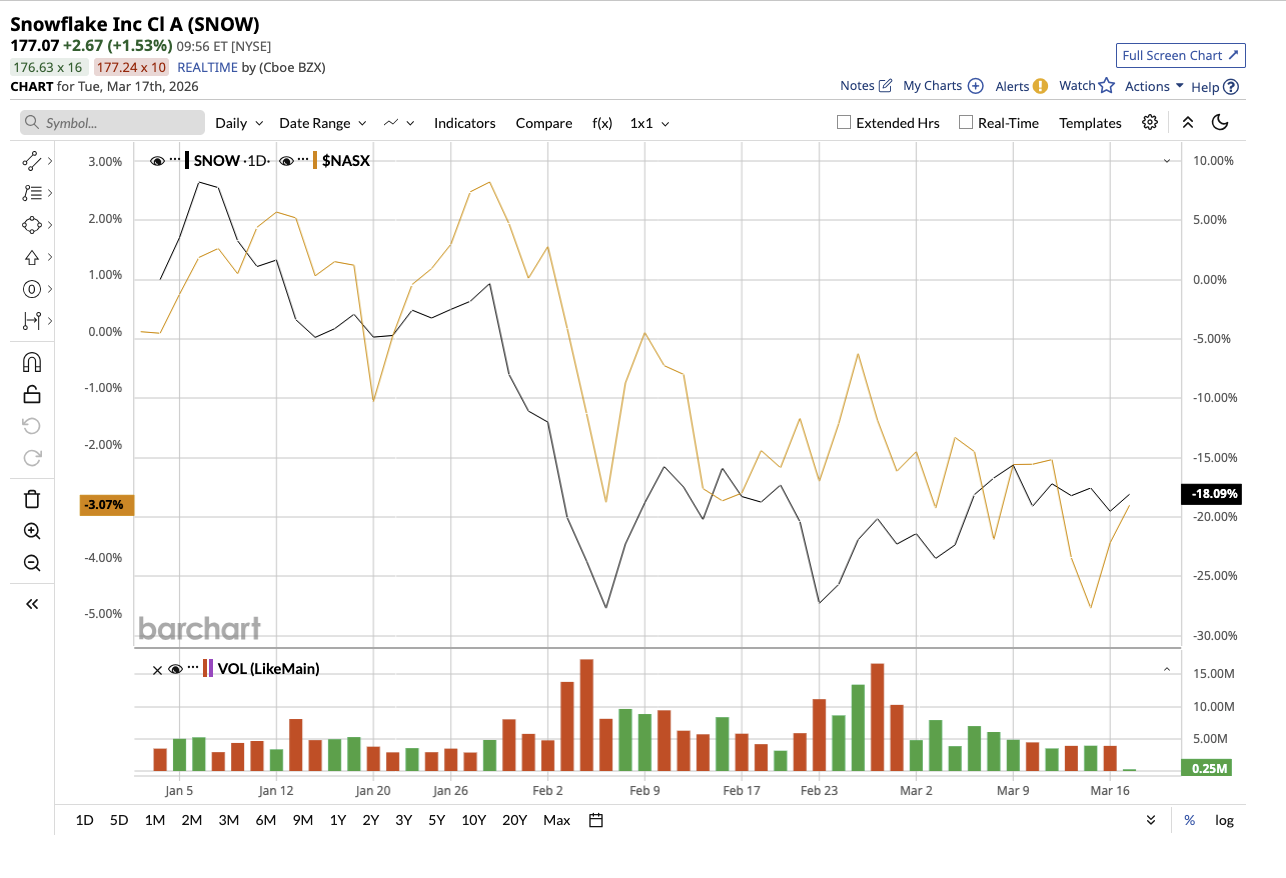Remove the VOL indicator pane
The width and height of the screenshot is (1286, 878).
click(157, 669)
